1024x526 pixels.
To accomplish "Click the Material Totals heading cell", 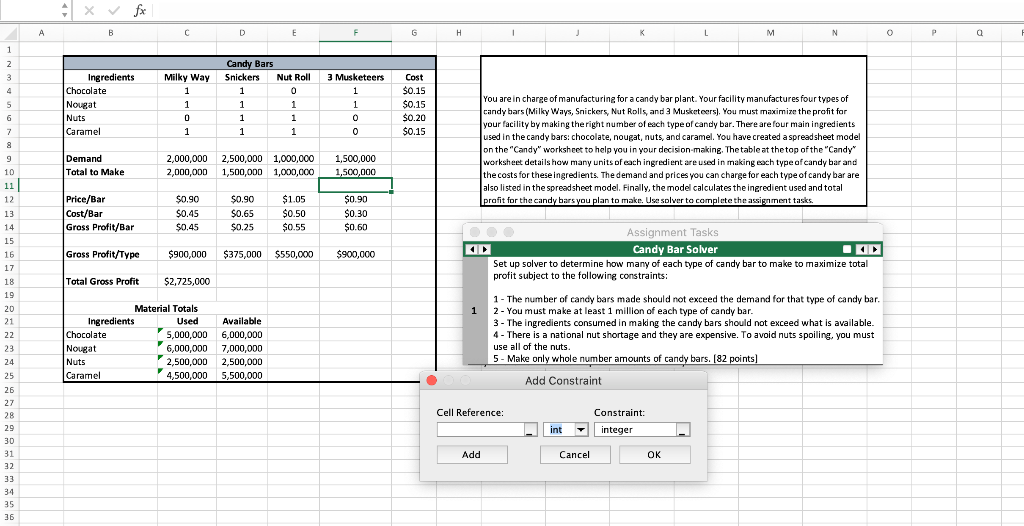I will click(166, 308).
